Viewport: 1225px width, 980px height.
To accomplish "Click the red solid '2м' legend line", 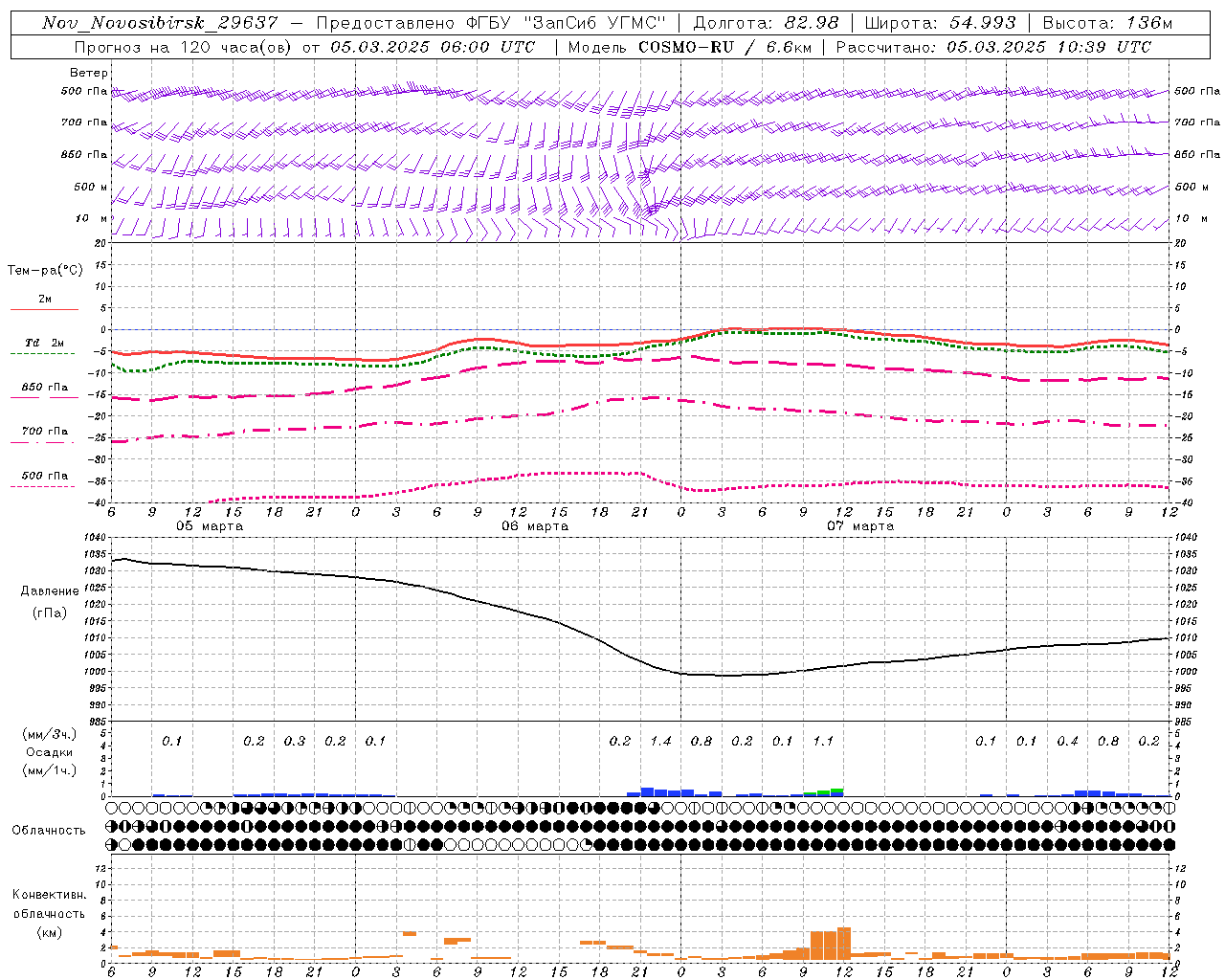I will coord(44,310).
